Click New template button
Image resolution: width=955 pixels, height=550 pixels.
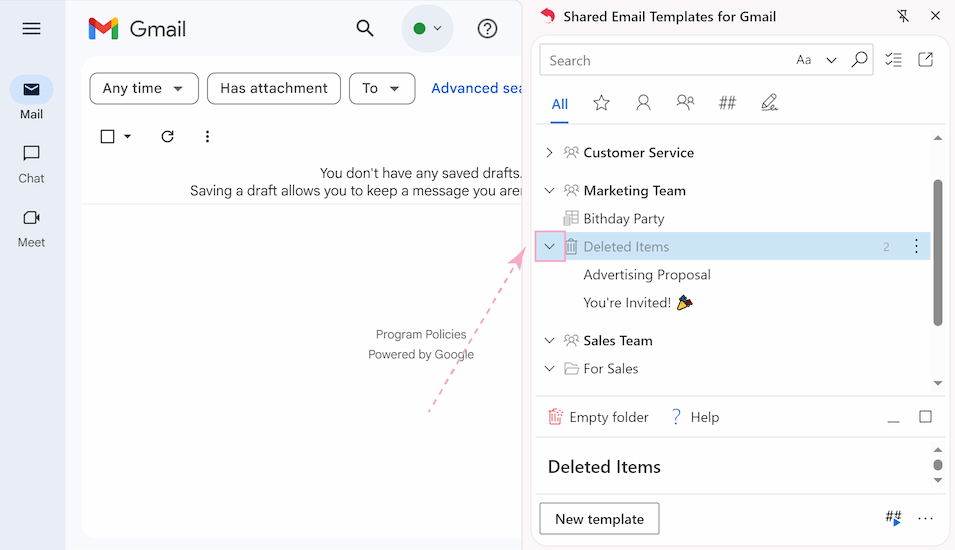(x=599, y=519)
